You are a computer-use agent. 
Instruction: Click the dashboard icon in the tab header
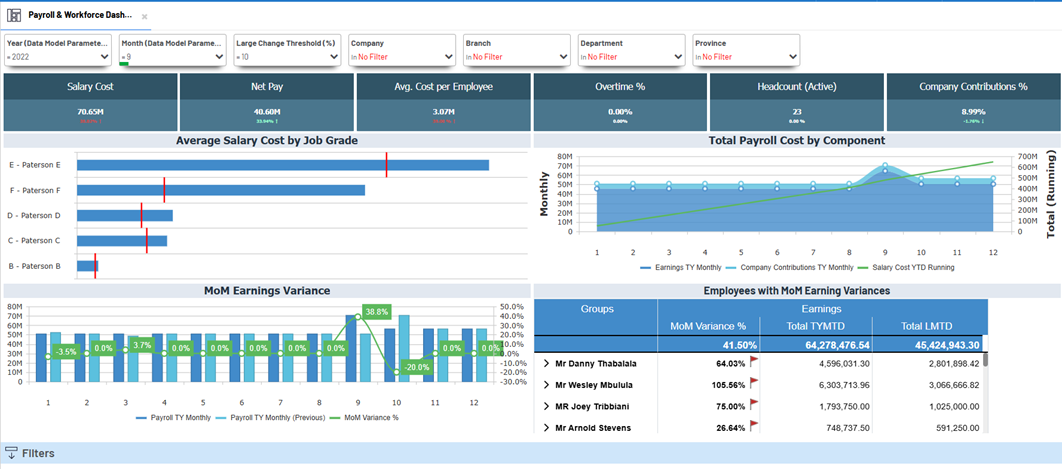[16, 16]
